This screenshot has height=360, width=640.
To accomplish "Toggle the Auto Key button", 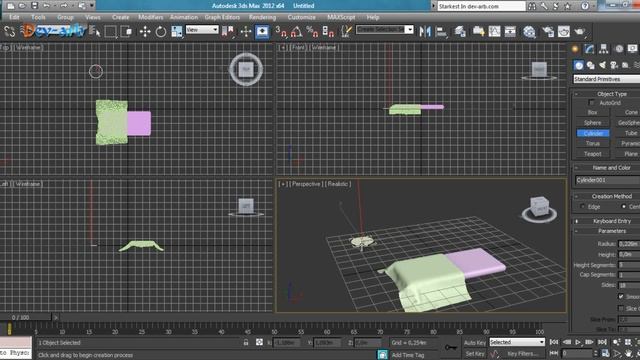I will pyautogui.click(x=475, y=342).
